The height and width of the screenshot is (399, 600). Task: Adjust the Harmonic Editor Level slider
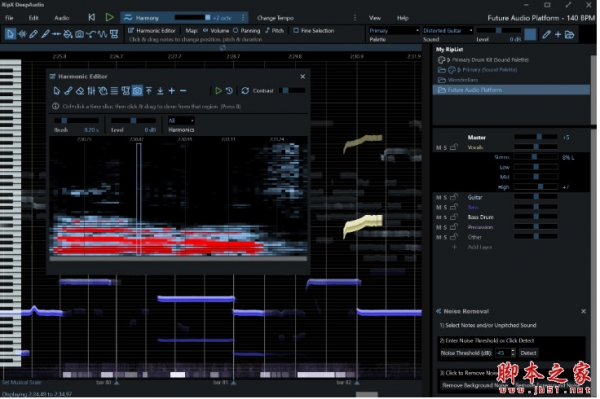click(134, 121)
